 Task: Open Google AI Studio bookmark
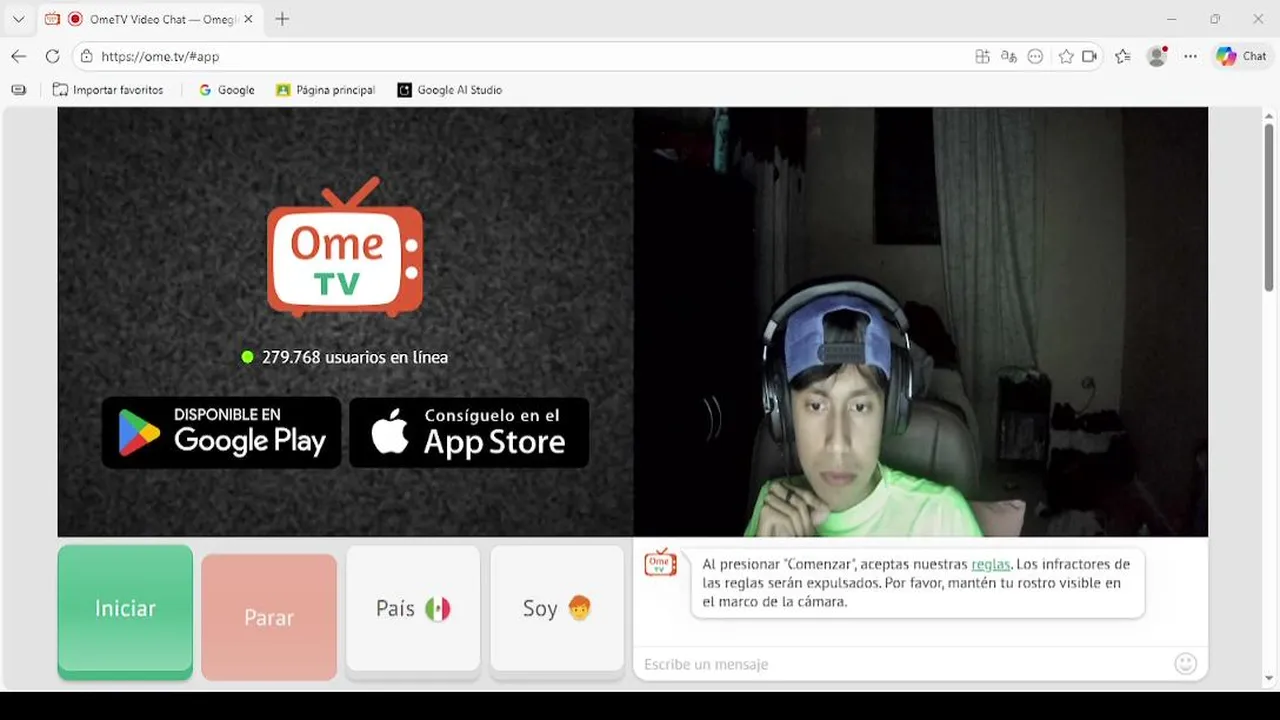[x=450, y=90]
